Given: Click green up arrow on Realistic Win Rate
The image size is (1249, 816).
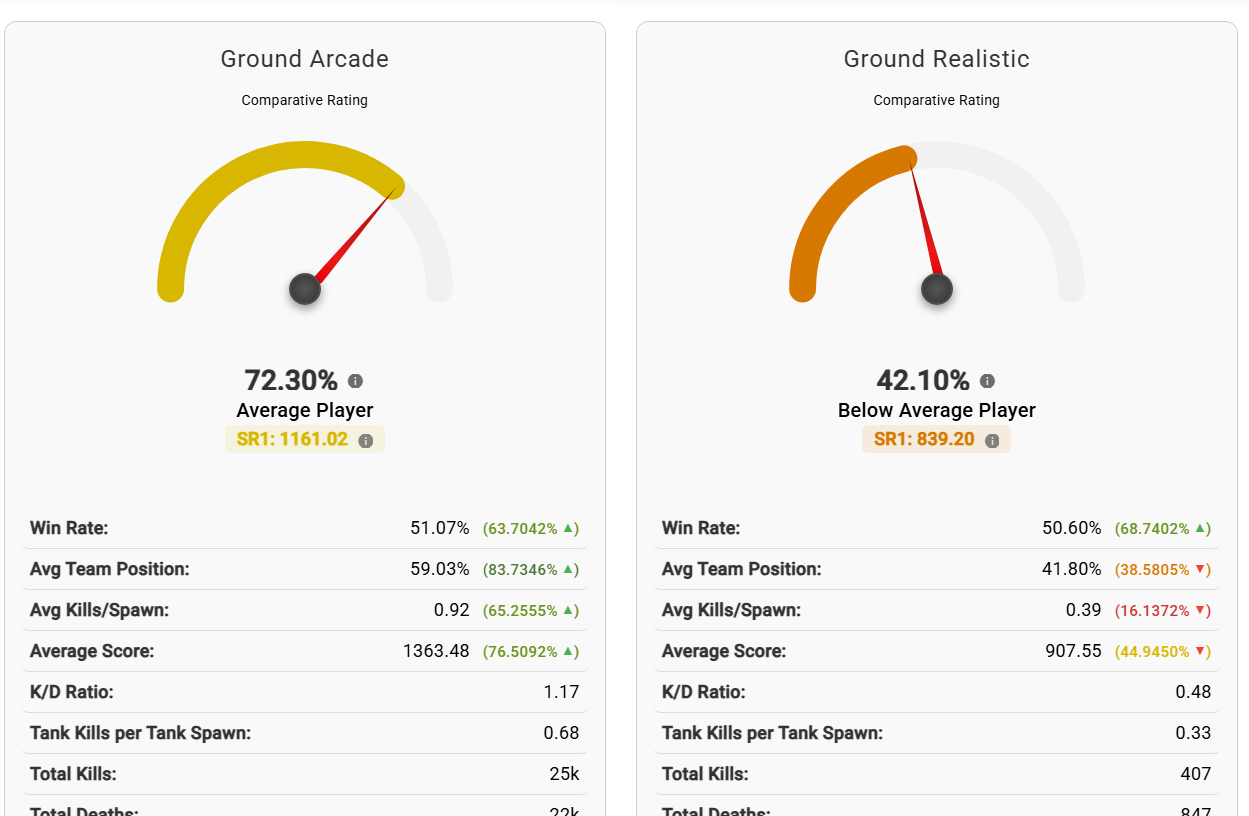Looking at the screenshot, I should (x=1200, y=528).
